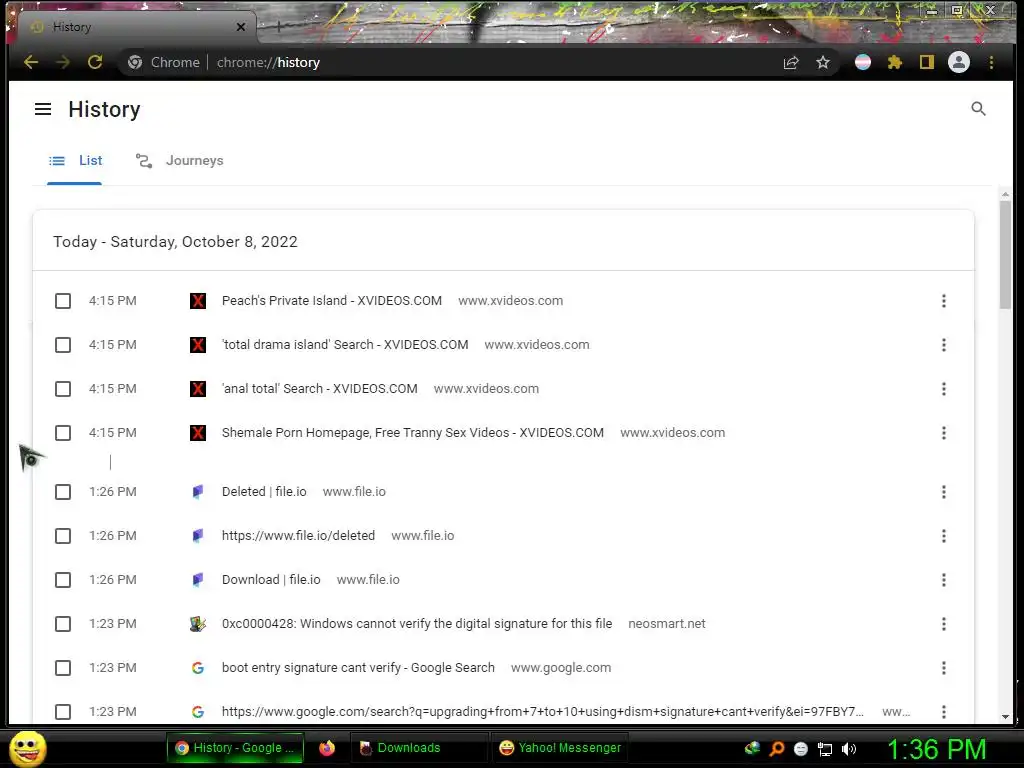The height and width of the screenshot is (768, 1024).
Task: Open the 'Deleted | file.io' history link
Action: 264,492
